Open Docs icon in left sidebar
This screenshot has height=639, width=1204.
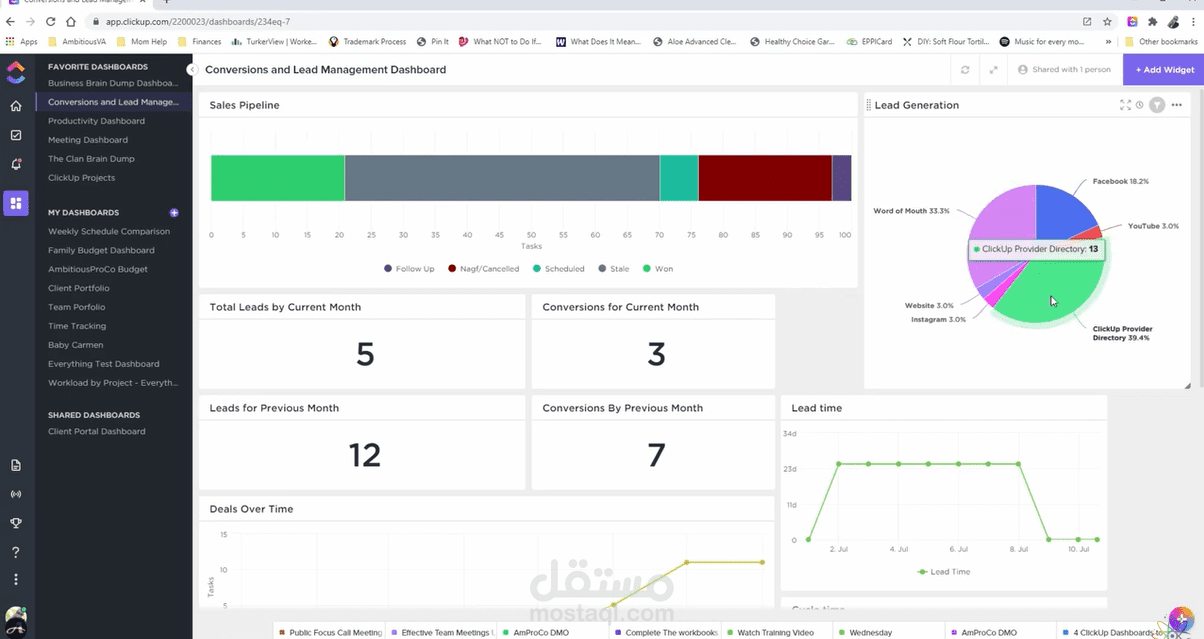[x=16, y=465]
